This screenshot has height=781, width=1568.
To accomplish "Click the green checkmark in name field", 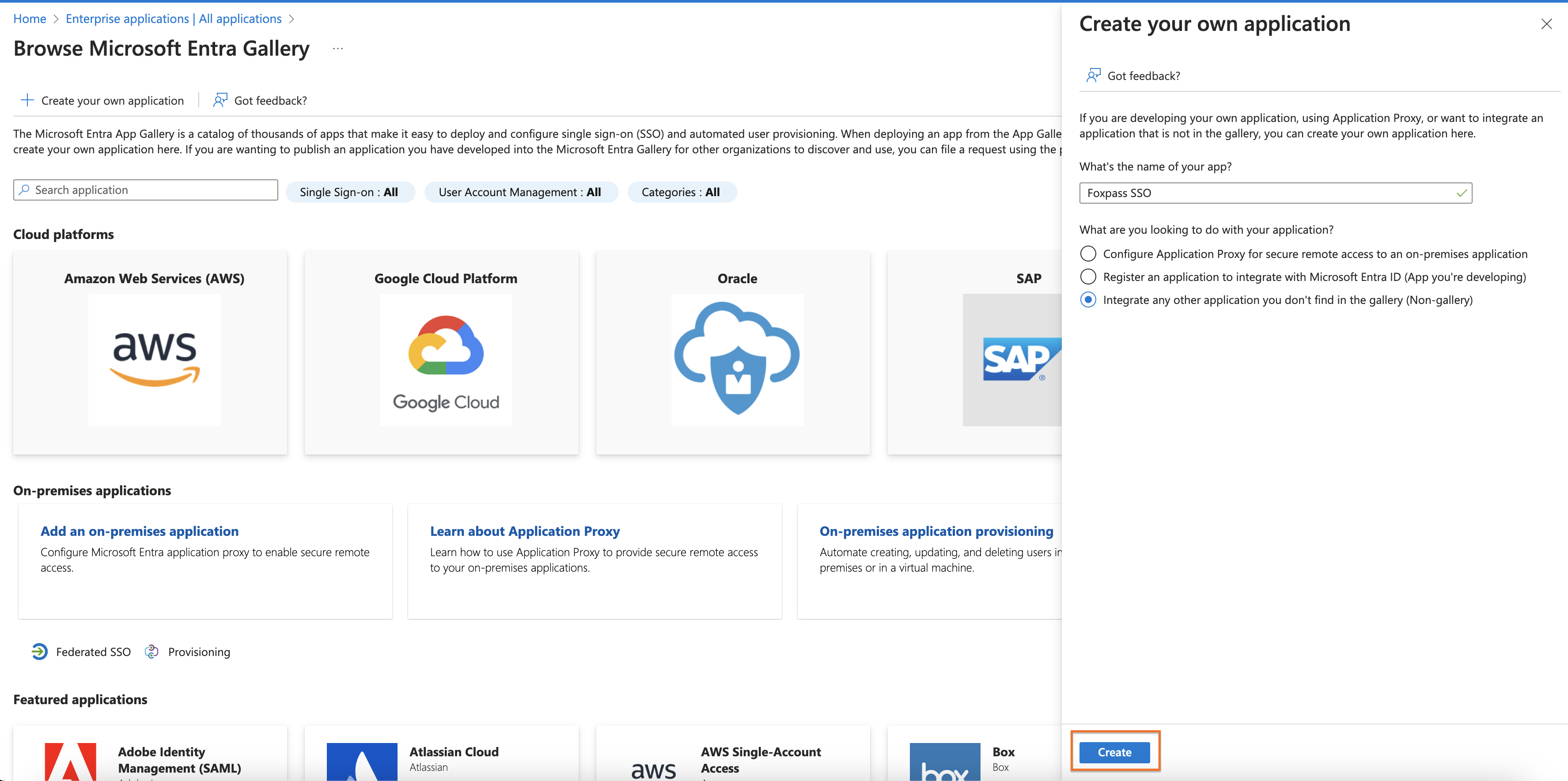I will (x=1462, y=193).
